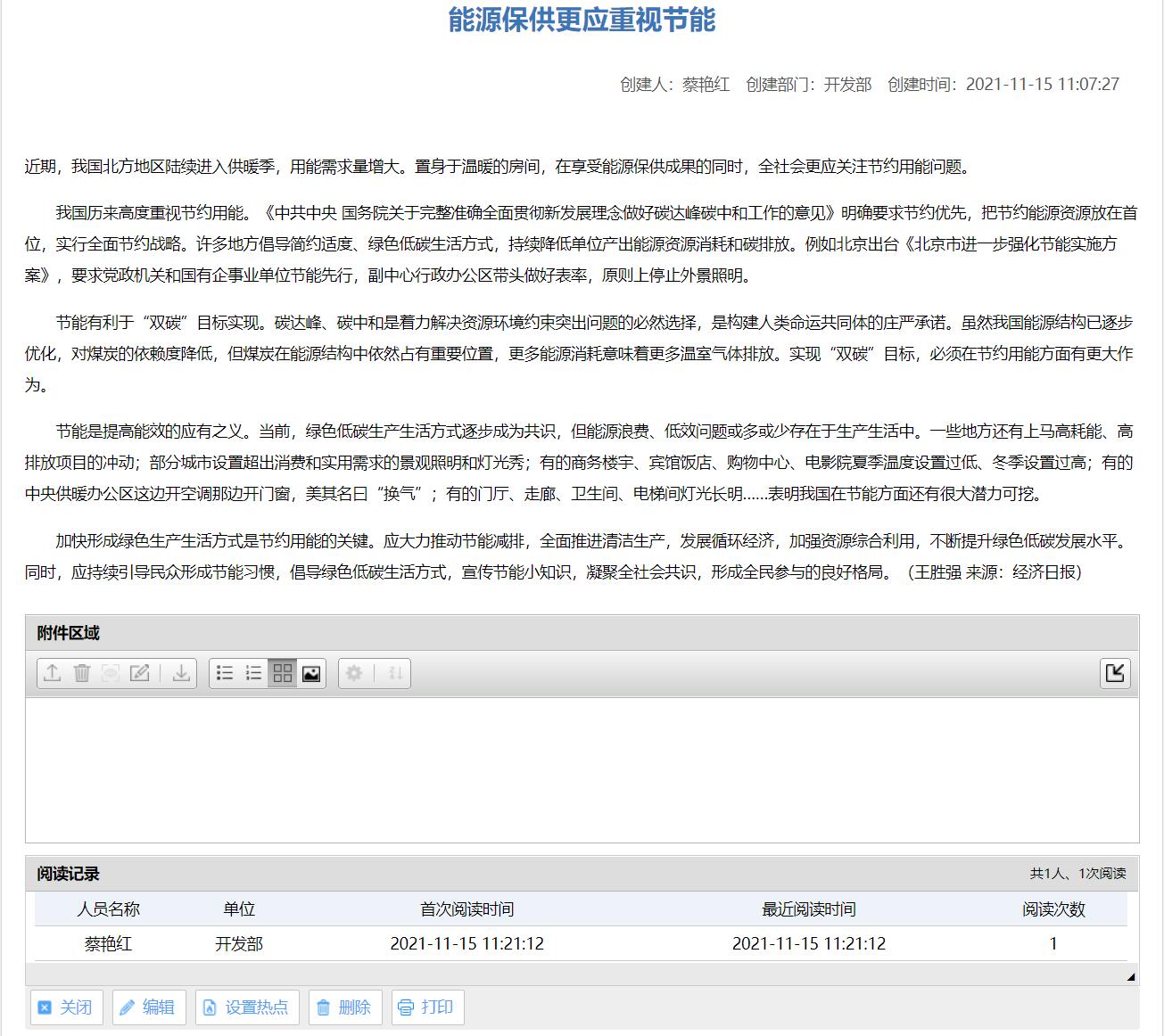
Task: Click the download attachment icon
Action: pos(181,673)
